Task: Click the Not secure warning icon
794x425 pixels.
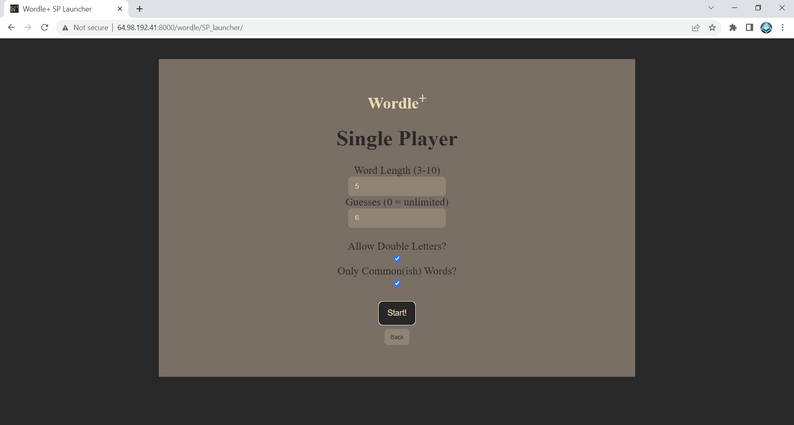Action: [x=65, y=27]
